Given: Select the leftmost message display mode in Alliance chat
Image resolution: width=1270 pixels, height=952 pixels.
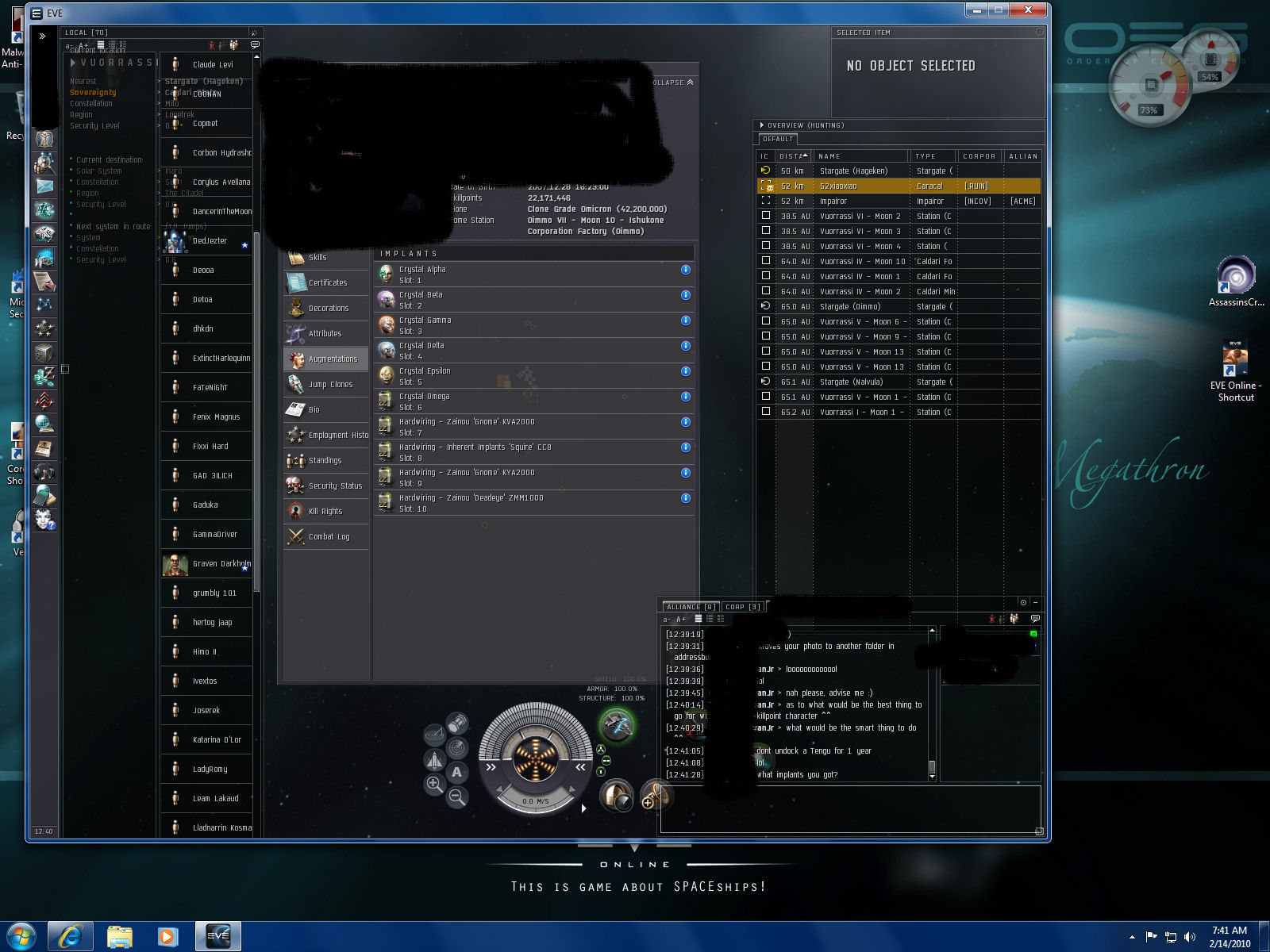Looking at the screenshot, I should pyautogui.click(x=698, y=619).
